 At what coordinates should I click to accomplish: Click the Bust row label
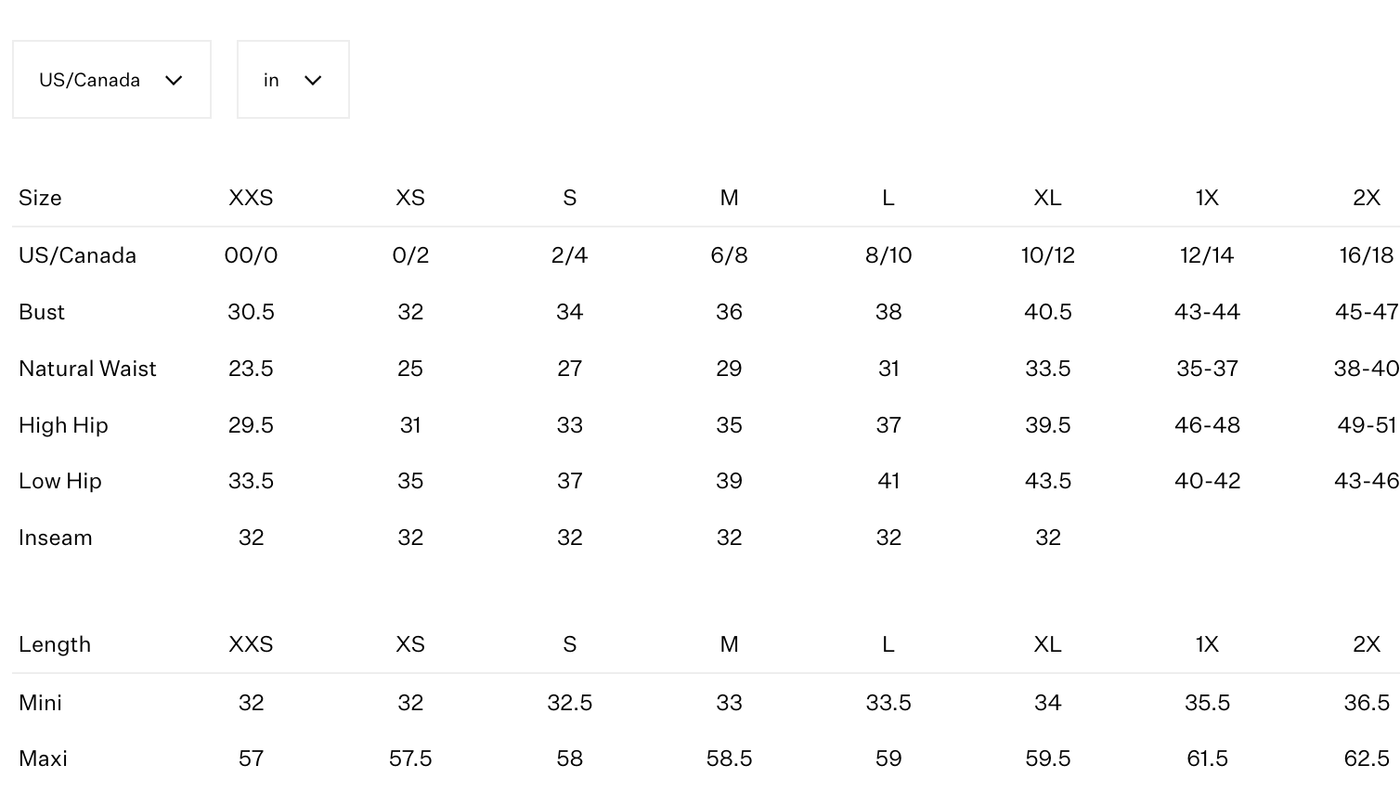click(42, 312)
